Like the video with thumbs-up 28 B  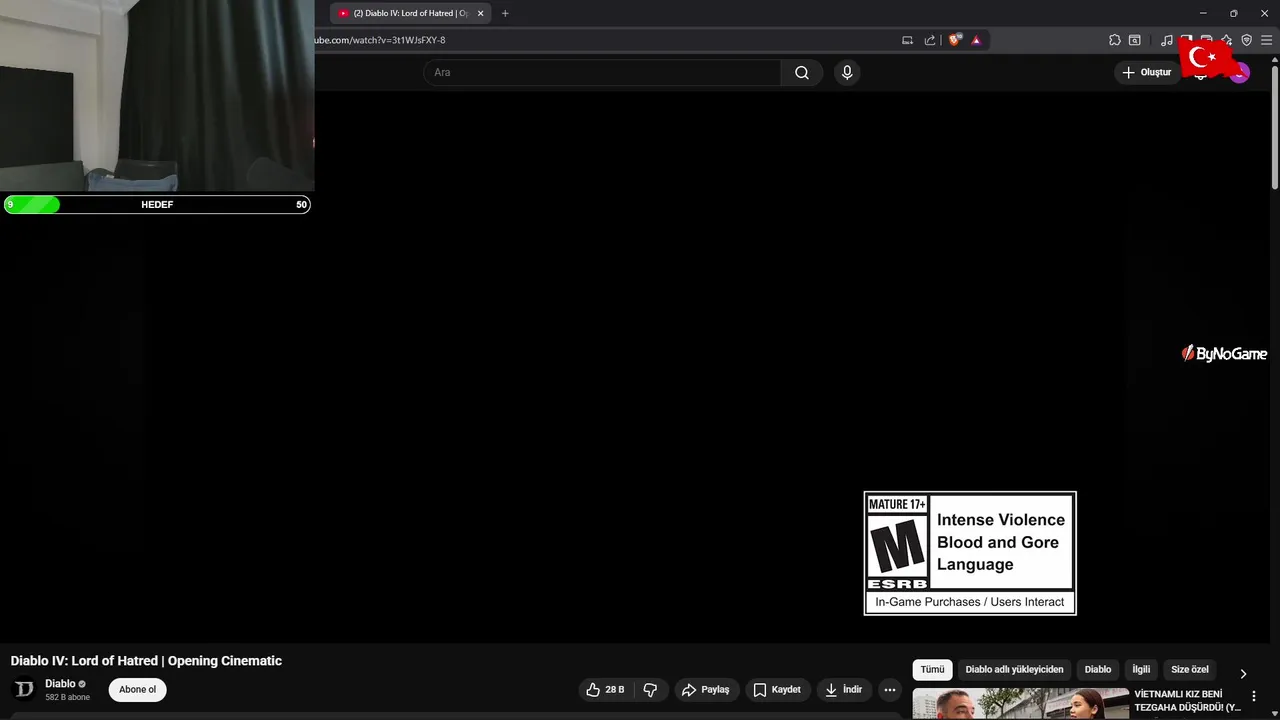click(x=605, y=690)
